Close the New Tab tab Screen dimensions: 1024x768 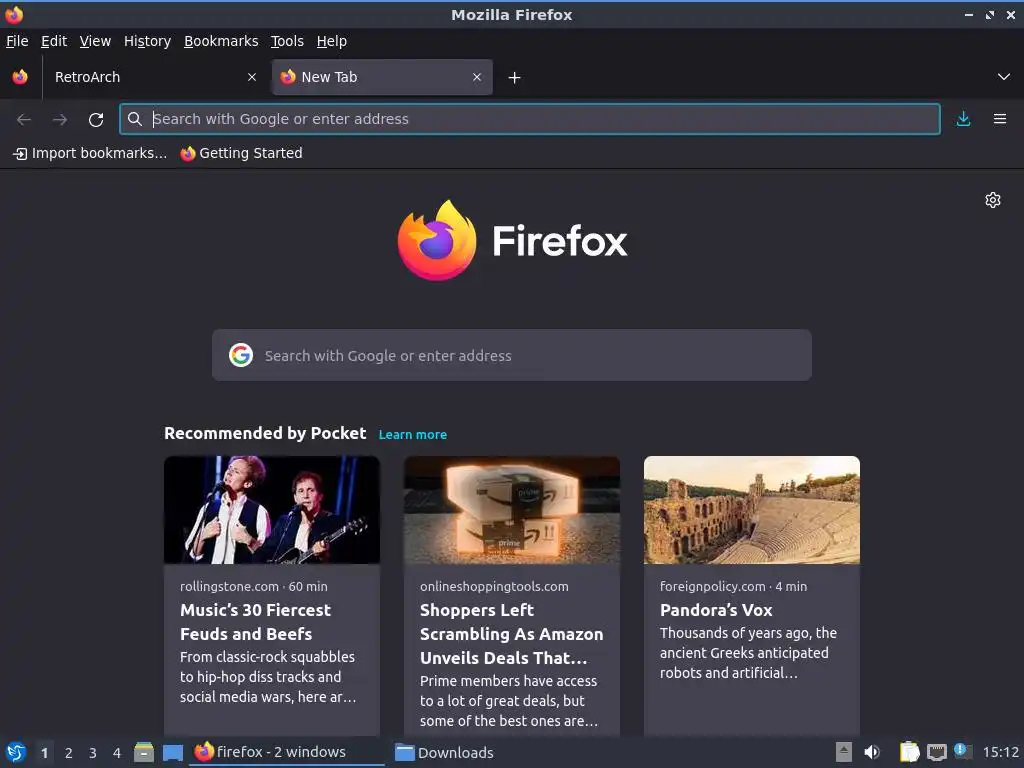(477, 77)
